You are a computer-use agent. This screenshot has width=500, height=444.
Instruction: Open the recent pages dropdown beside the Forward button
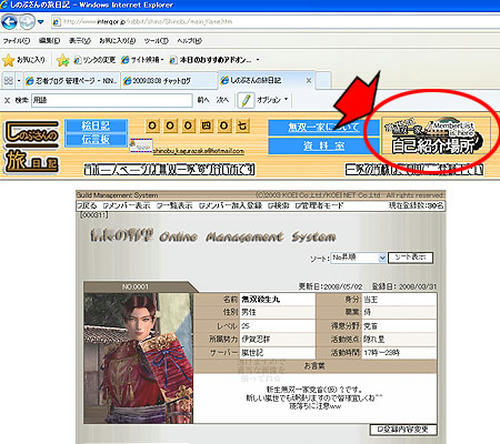coord(41,22)
